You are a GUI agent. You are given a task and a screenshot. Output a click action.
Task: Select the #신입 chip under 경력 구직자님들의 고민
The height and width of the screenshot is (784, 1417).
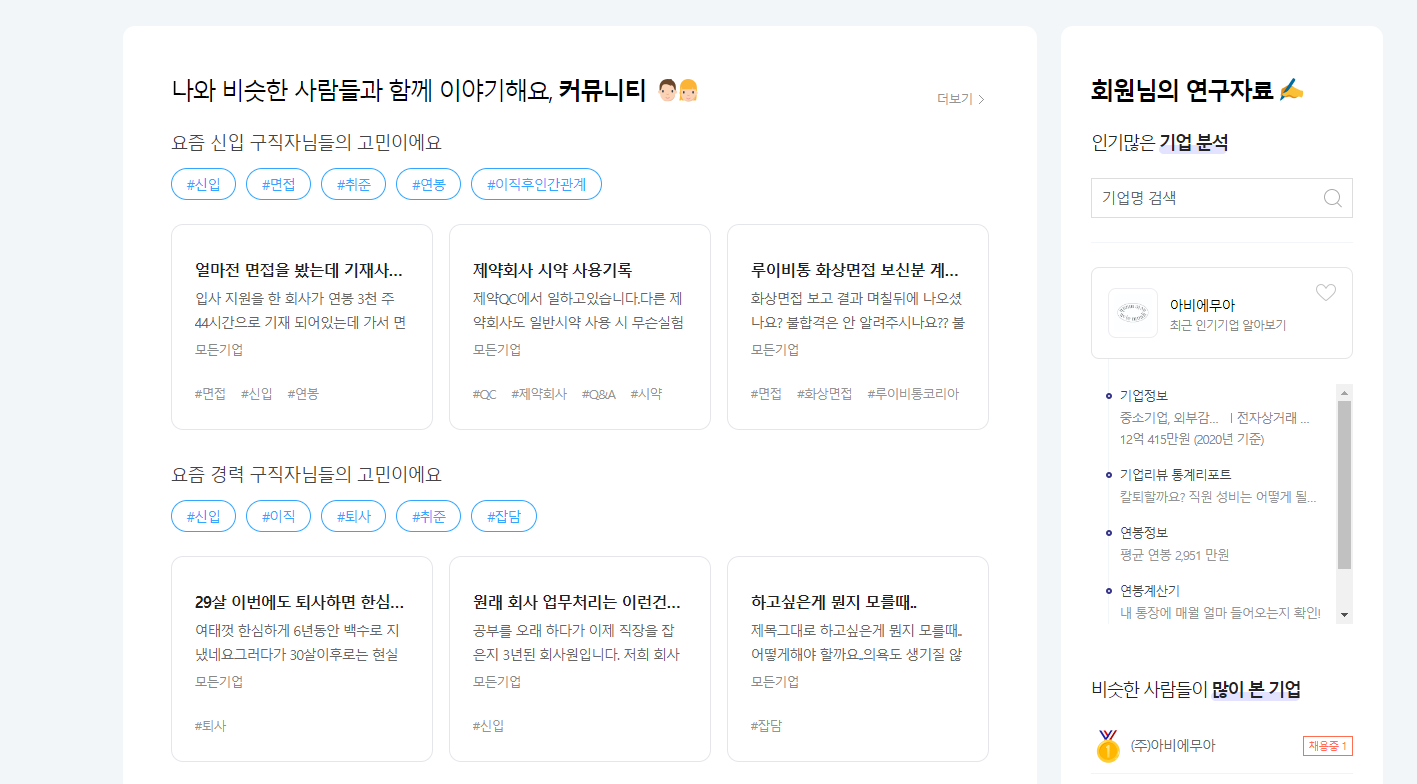click(203, 516)
